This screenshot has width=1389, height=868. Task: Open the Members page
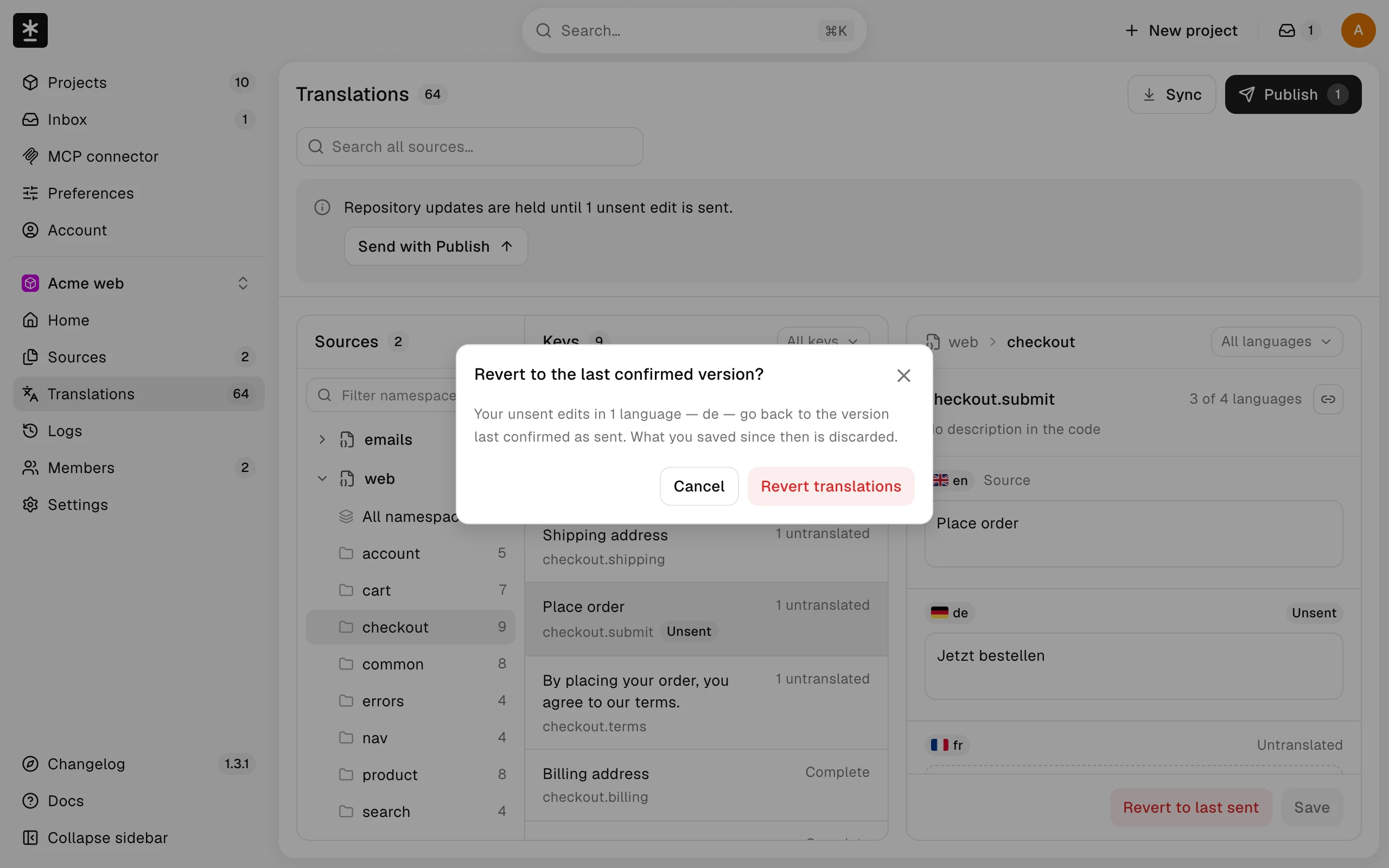tap(138, 468)
